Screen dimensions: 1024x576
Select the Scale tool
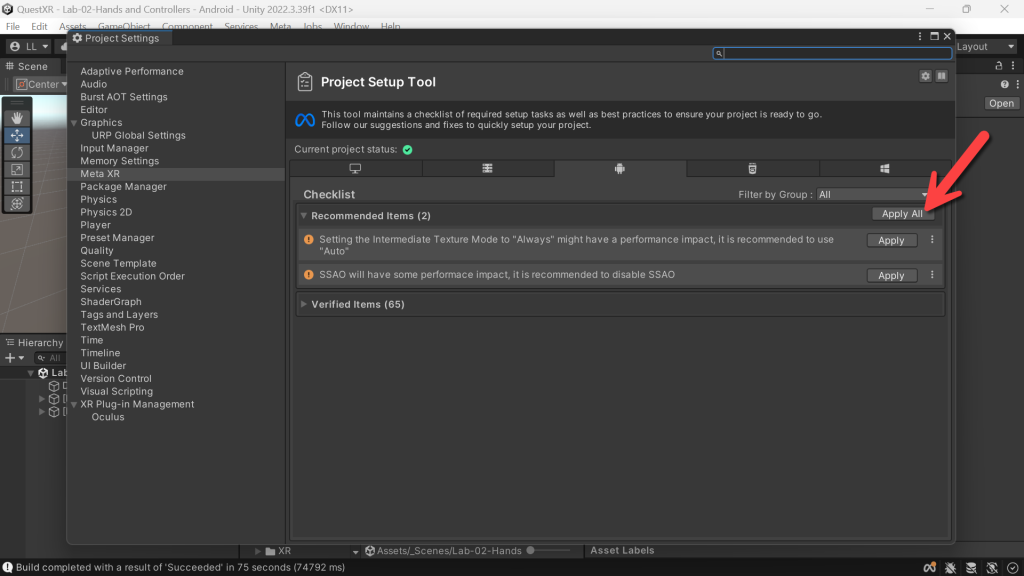point(17,169)
